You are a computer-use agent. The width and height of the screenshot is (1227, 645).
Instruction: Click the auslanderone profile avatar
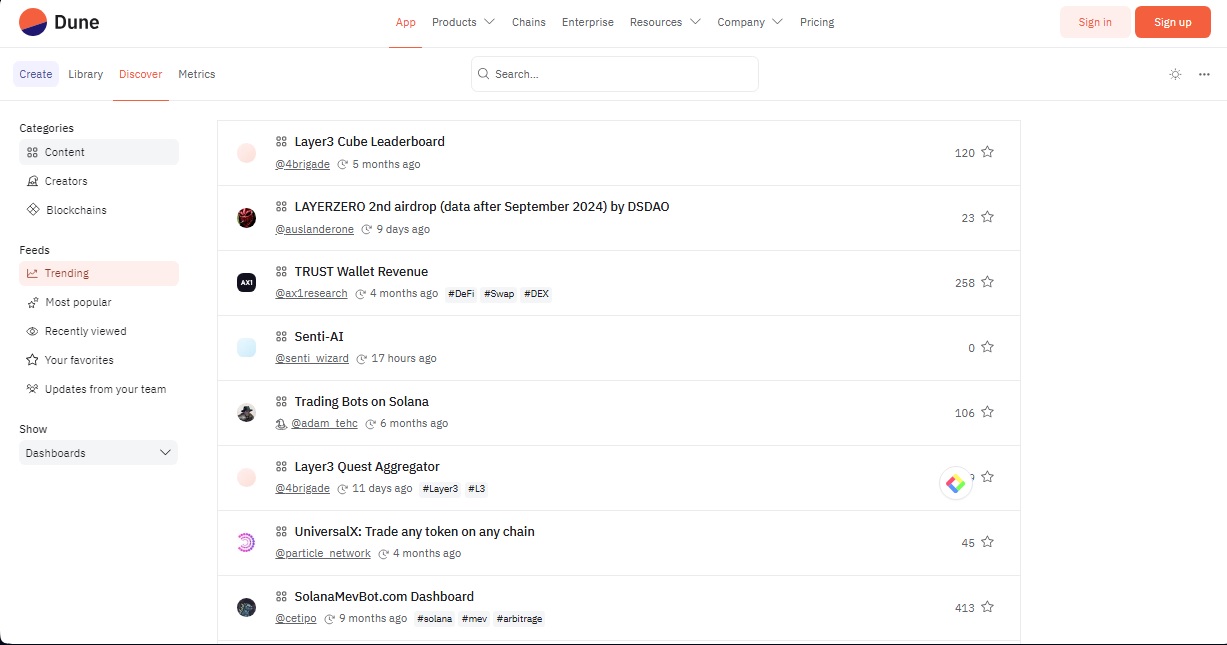(x=246, y=218)
